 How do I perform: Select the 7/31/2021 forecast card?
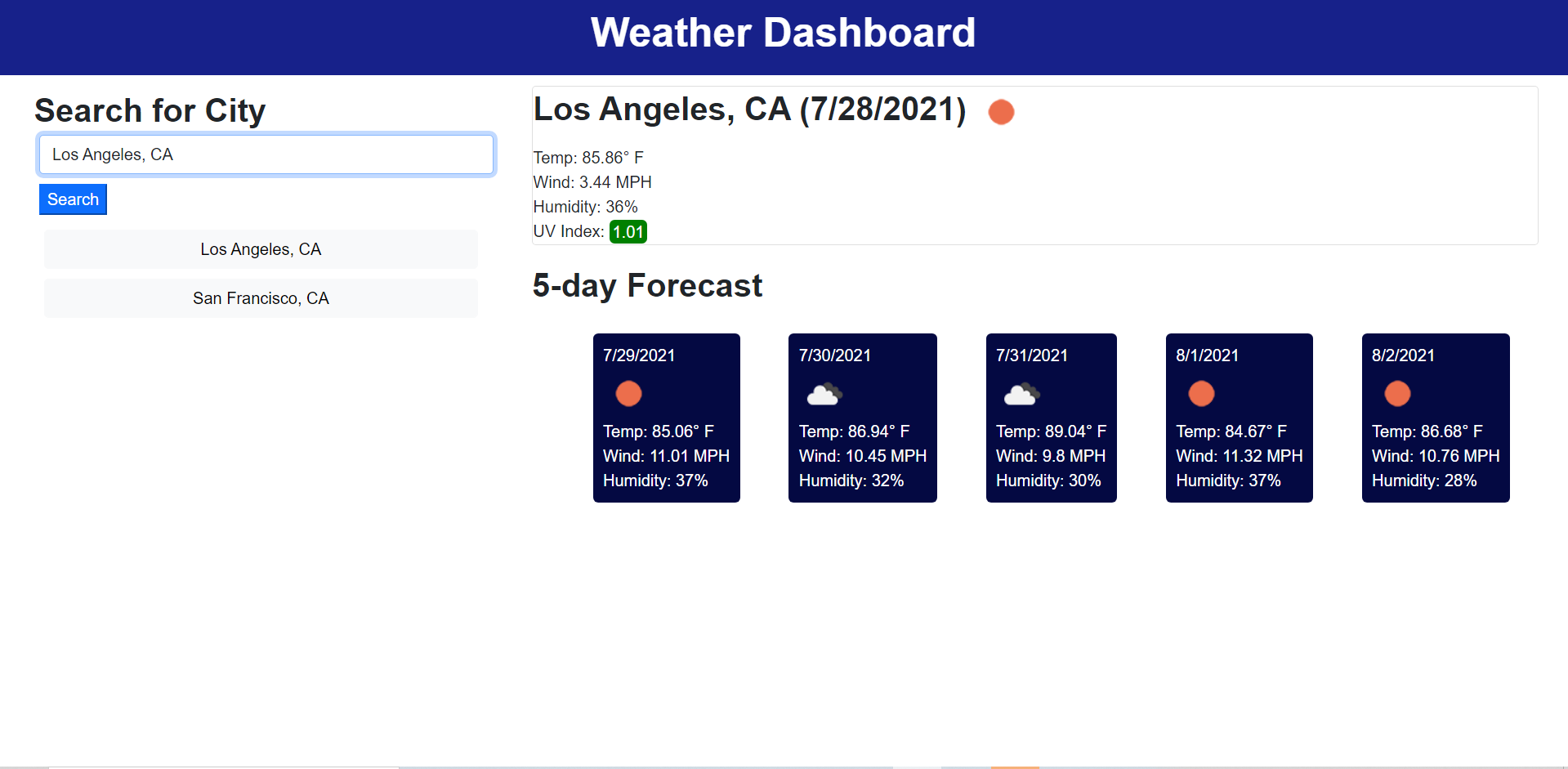[1051, 418]
